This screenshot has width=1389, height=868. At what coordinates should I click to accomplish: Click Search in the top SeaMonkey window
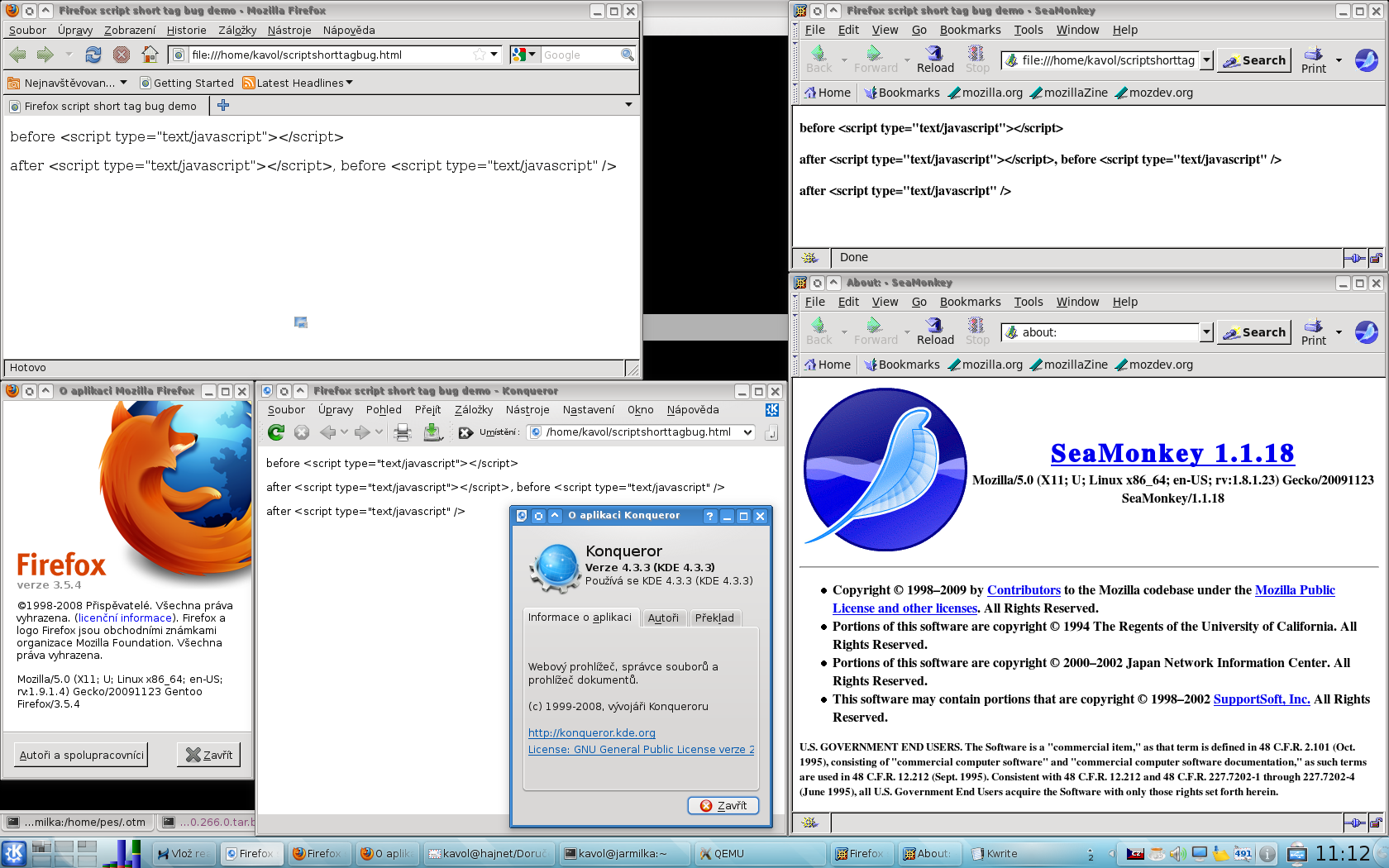pos(1253,60)
